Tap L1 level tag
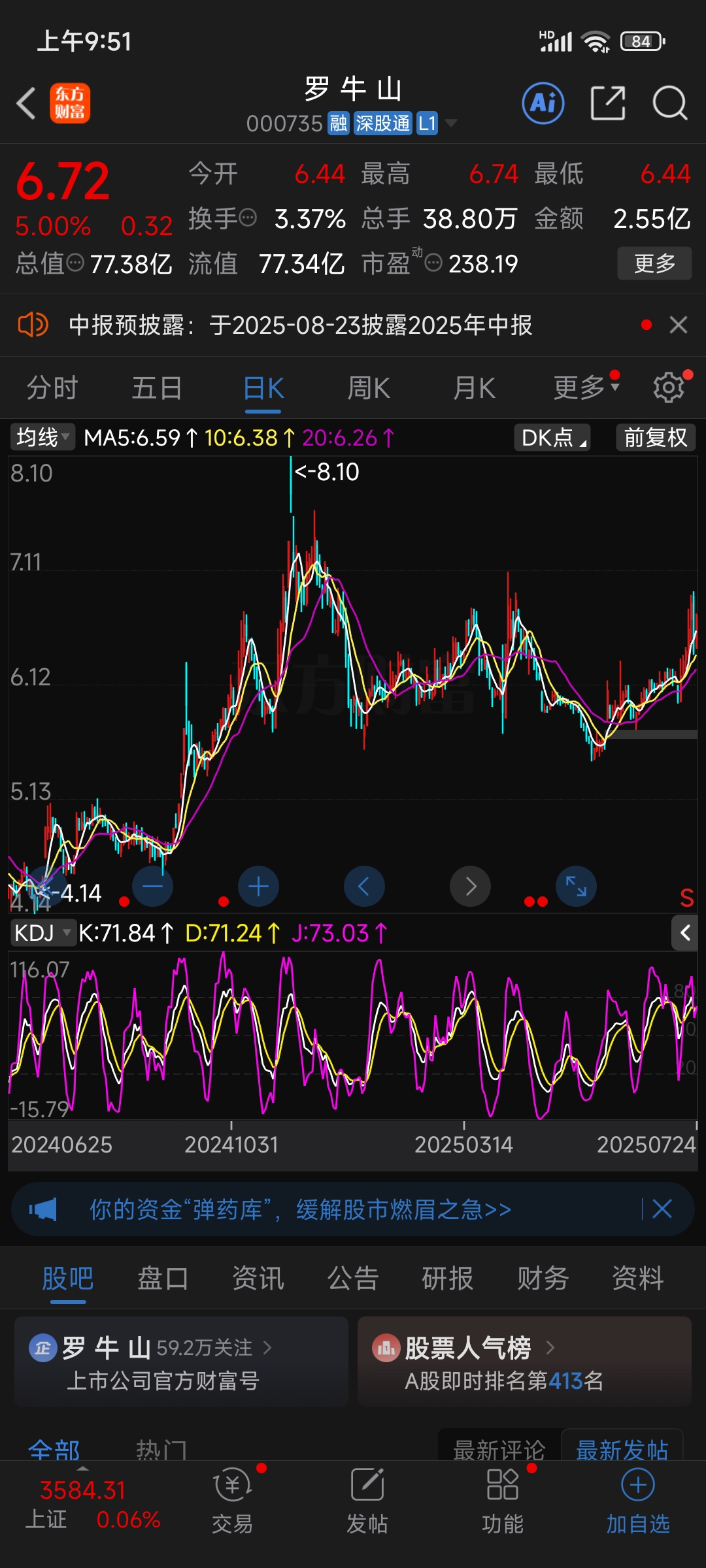The height and width of the screenshot is (1568, 706). click(x=427, y=123)
